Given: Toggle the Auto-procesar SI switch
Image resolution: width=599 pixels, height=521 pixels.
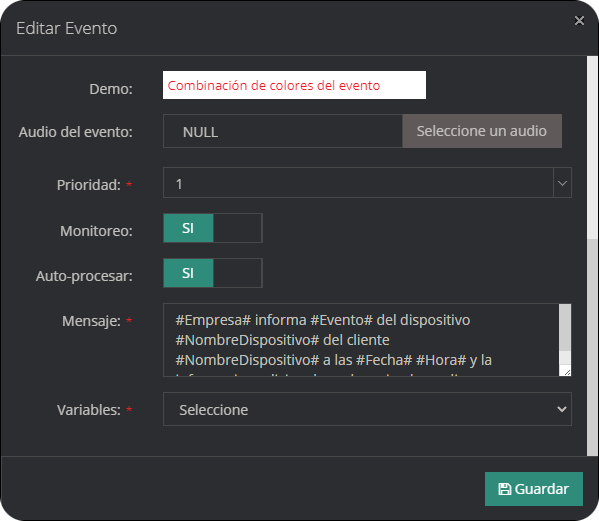Looking at the screenshot, I should [x=213, y=273].
